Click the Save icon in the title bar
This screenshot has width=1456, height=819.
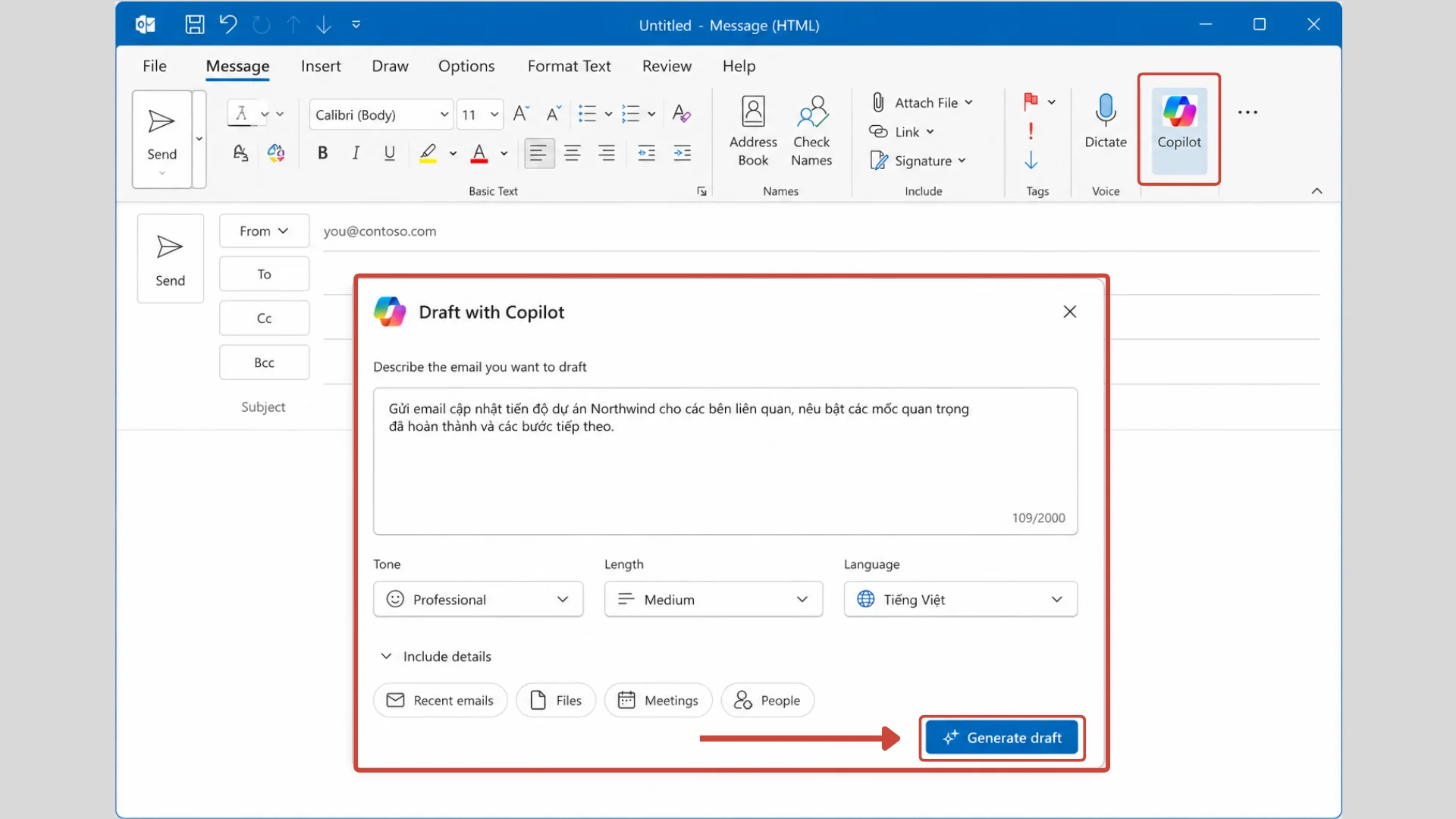[195, 25]
